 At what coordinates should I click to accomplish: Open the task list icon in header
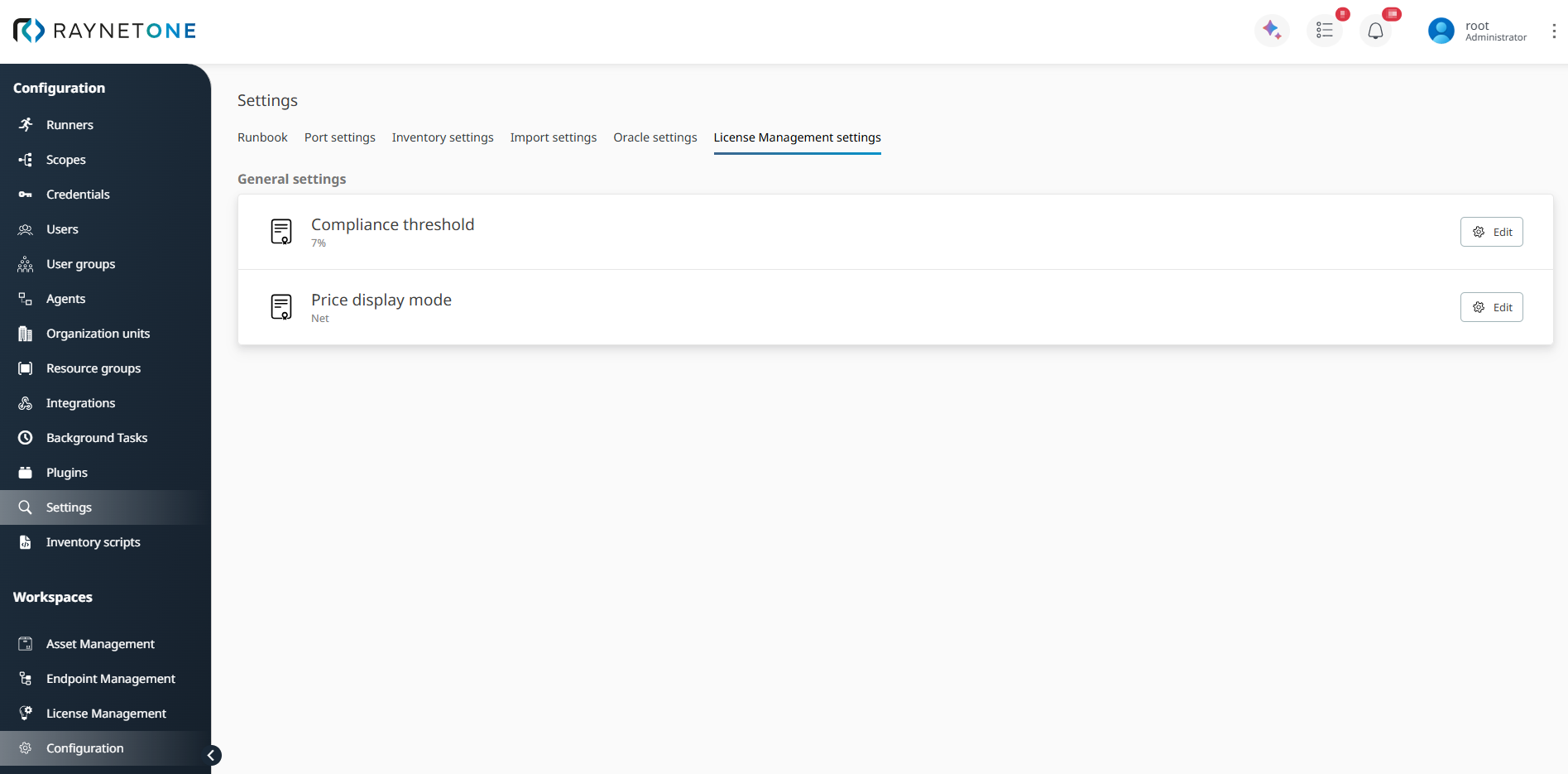(x=1325, y=31)
